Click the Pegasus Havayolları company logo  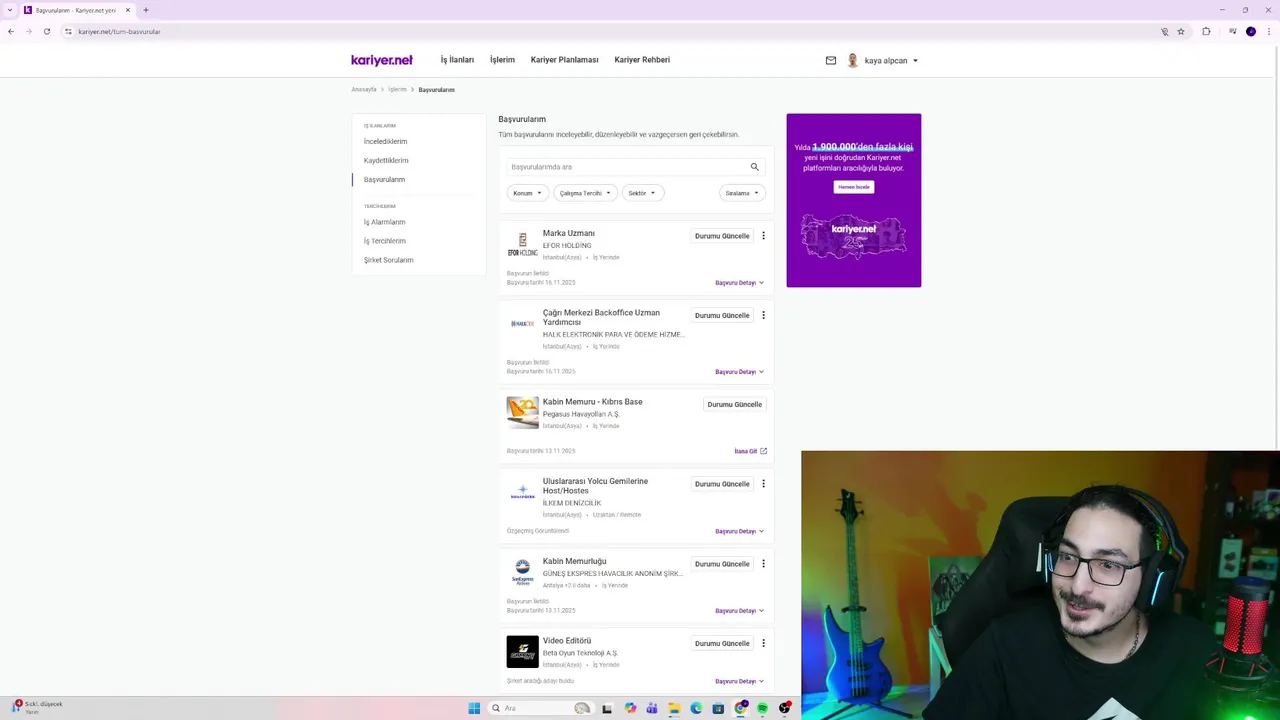[x=522, y=412]
